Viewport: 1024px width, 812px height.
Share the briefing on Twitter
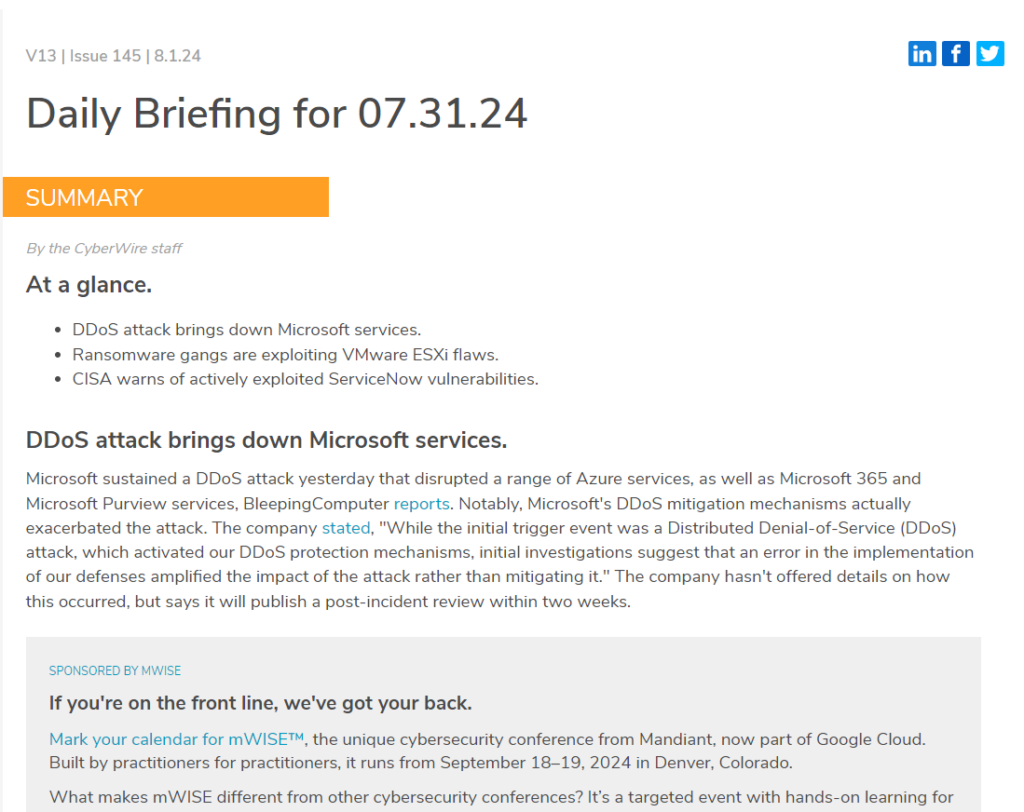pyautogui.click(x=990, y=53)
